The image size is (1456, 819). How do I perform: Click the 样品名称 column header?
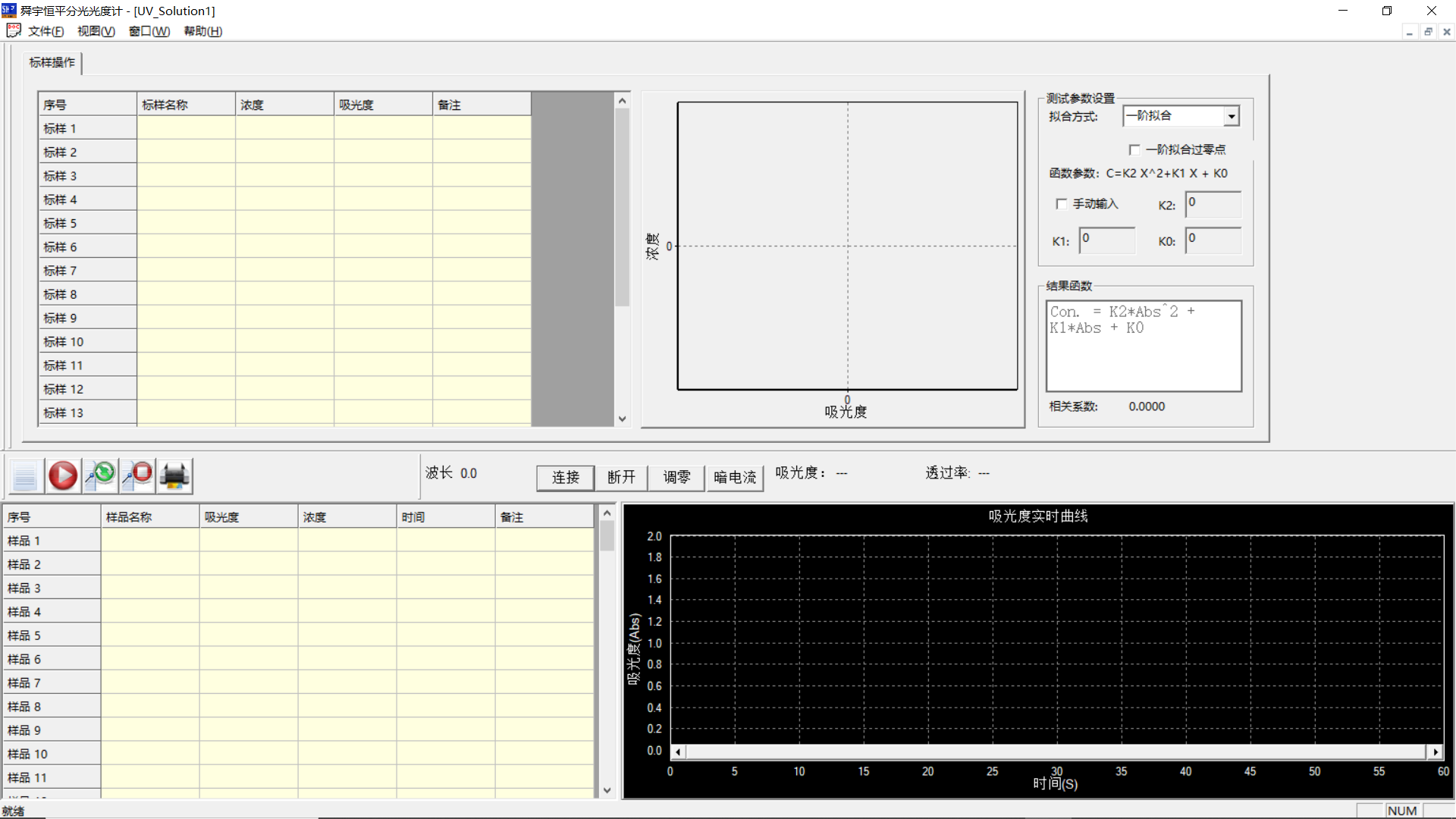pos(150,517)
